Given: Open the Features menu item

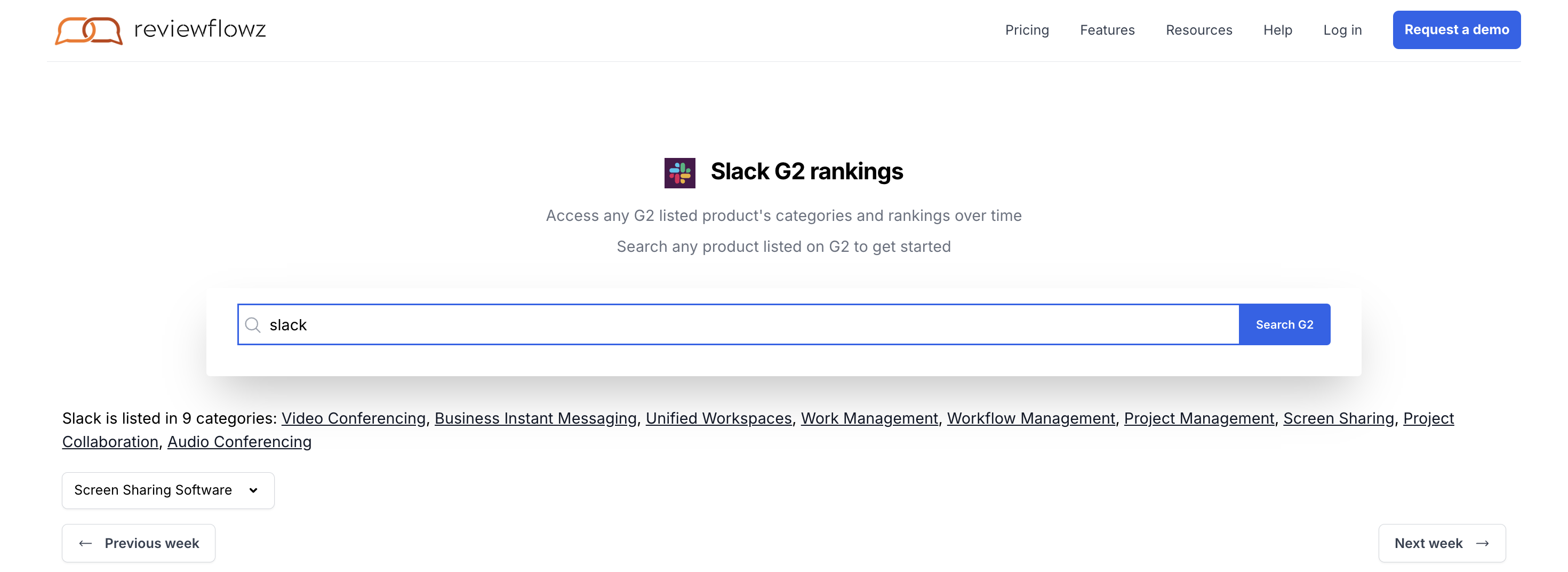Looking at the screenshot, I should pyautogui.click(x=1107, y=30).
